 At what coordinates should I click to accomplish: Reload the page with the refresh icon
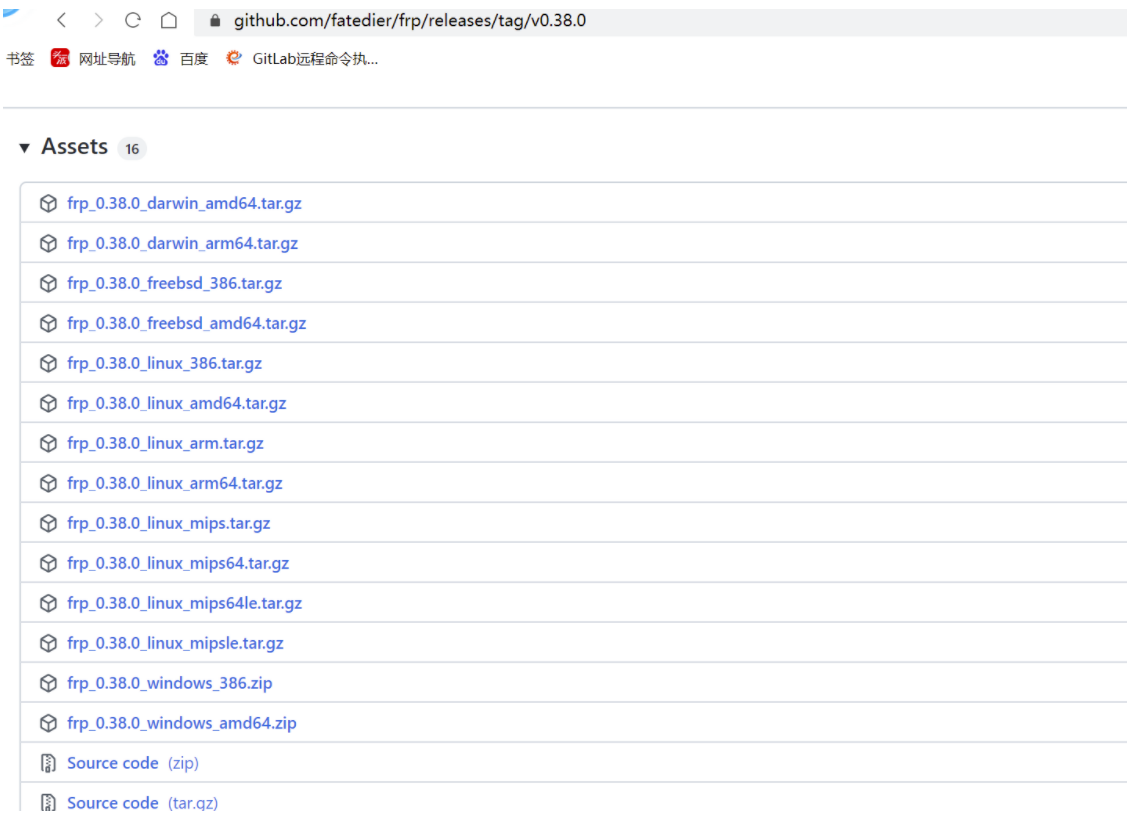coord(133,20)
